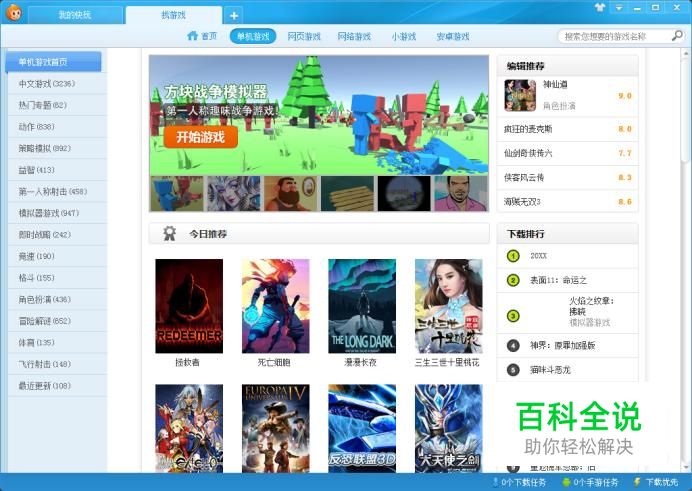Viewport: 692px width, 491px height.
Task: Open 益智 (413) category
Action: 57,170
